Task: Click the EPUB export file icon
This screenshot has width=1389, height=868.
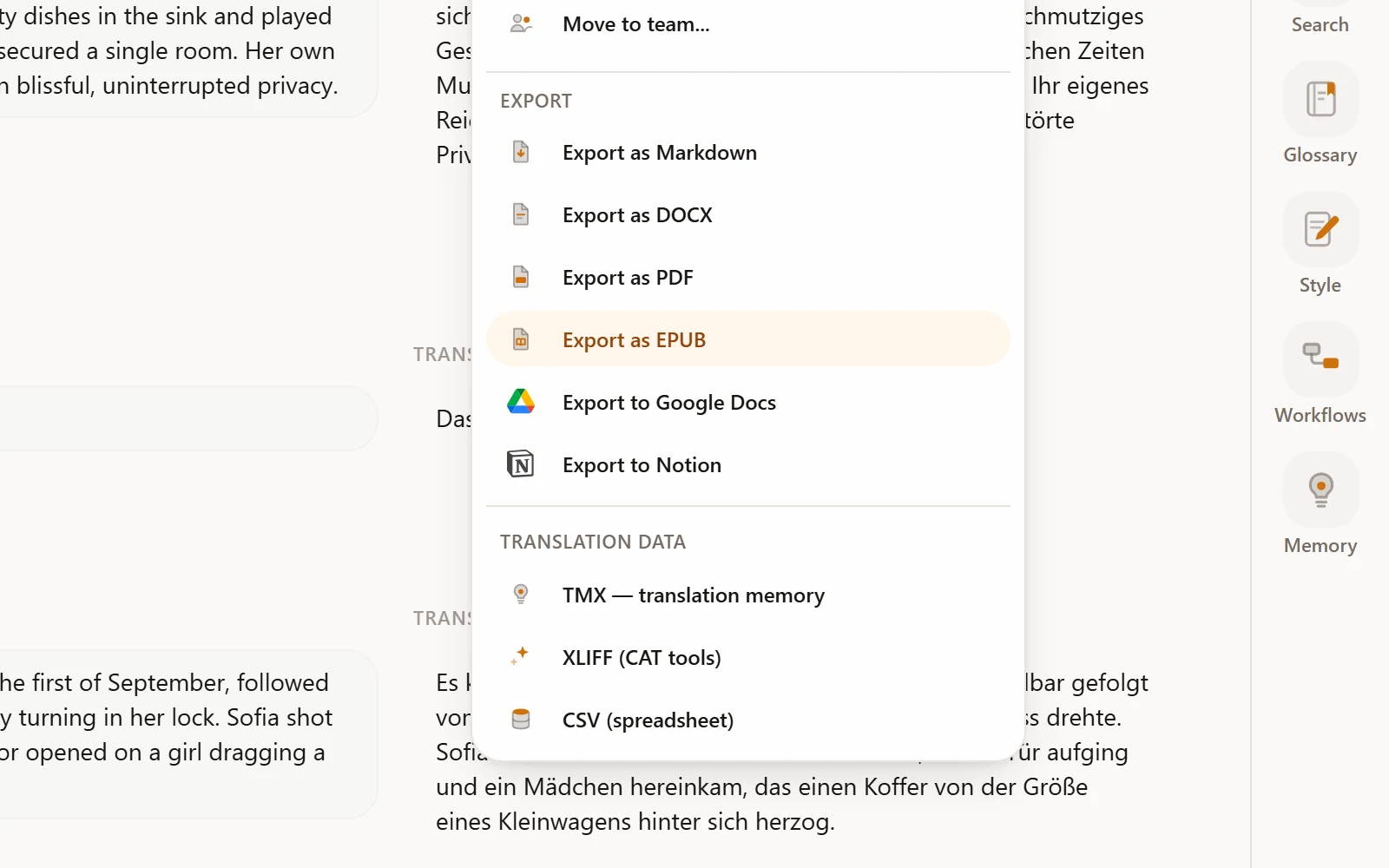Action: 521,339
